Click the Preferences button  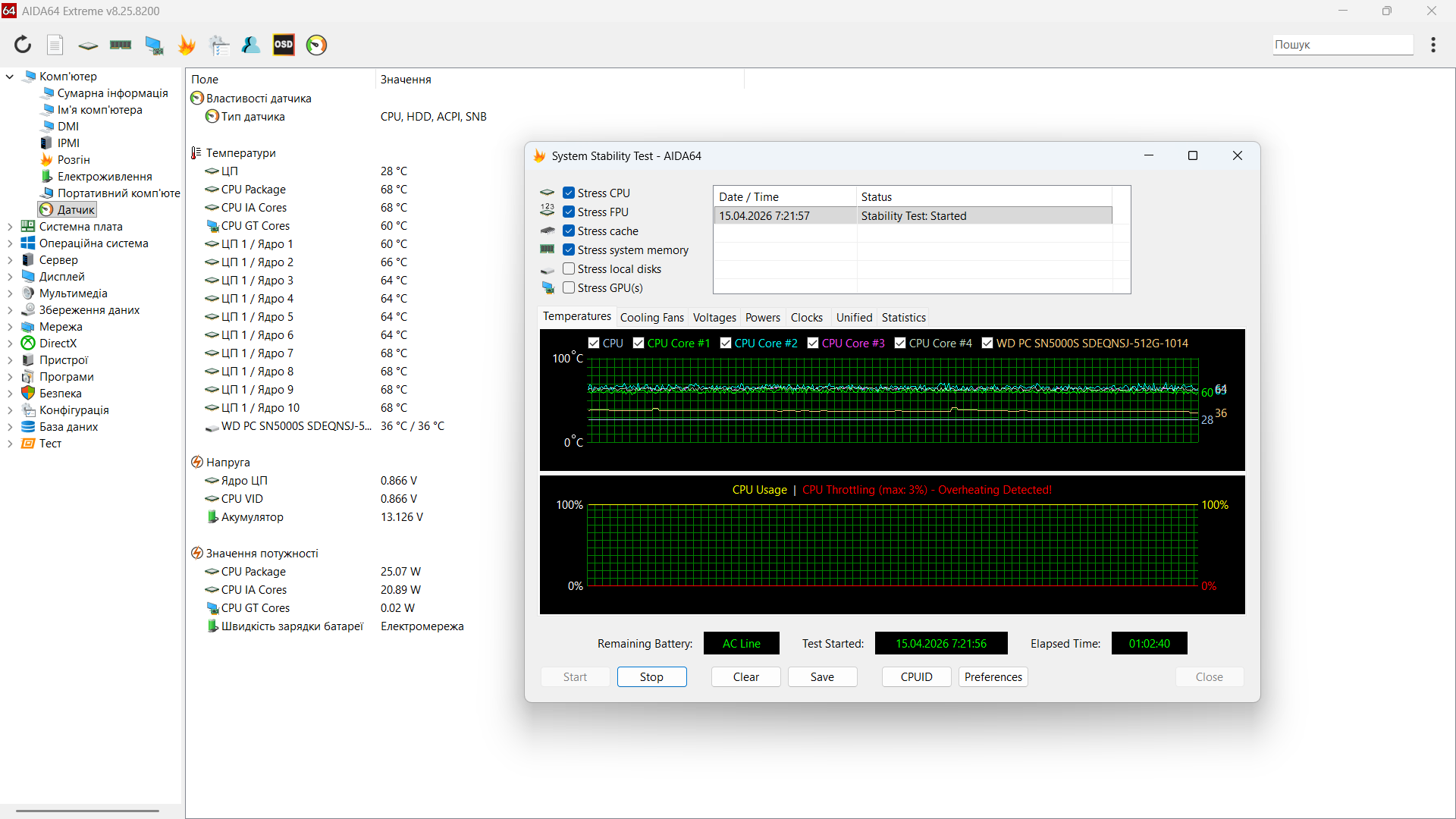click(993, 677)
